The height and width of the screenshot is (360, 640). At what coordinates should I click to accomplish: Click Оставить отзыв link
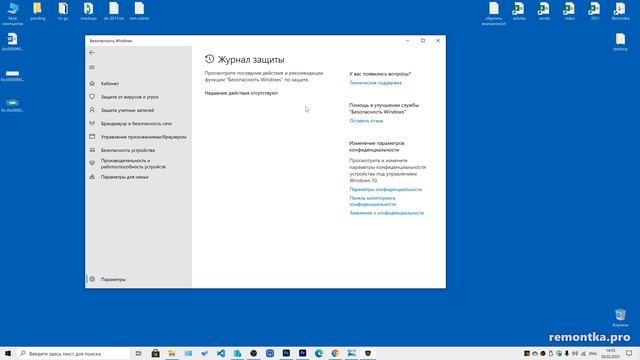(x=366, y=121)
